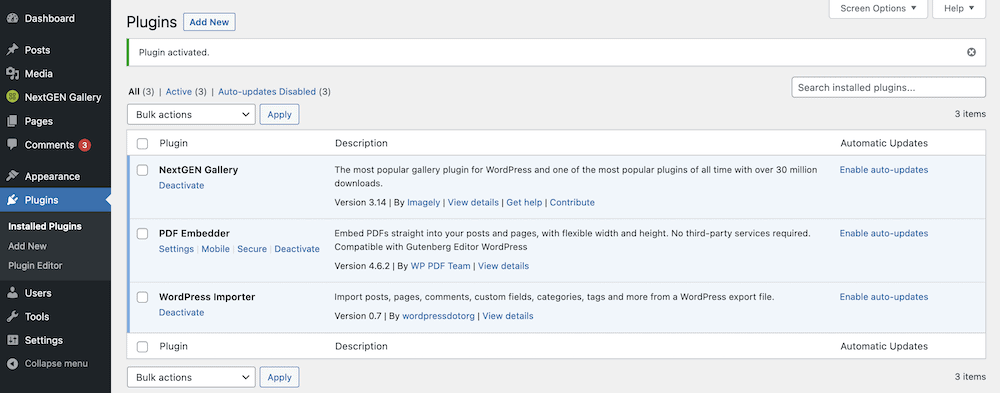Image resolution: width=1000 pixels, height=393 pixels.
Task: Deactivate the NextGEN Gallery plugin
Action: click(x=181, y=185)
